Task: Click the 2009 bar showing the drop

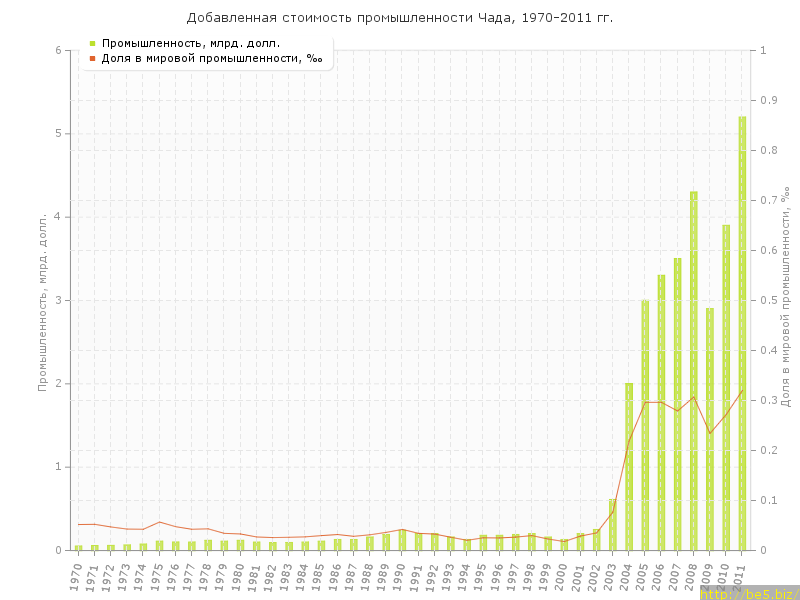Action: [x=710, y=428]
